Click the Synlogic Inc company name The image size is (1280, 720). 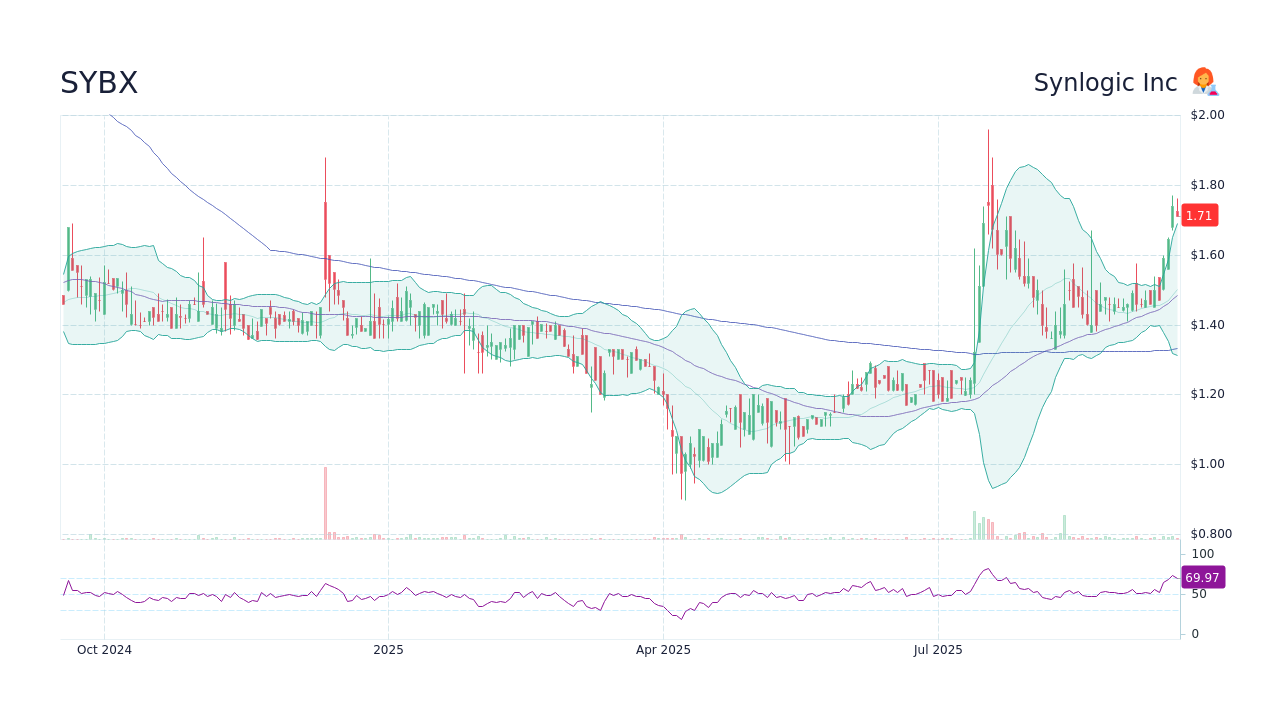(1105, 82)
